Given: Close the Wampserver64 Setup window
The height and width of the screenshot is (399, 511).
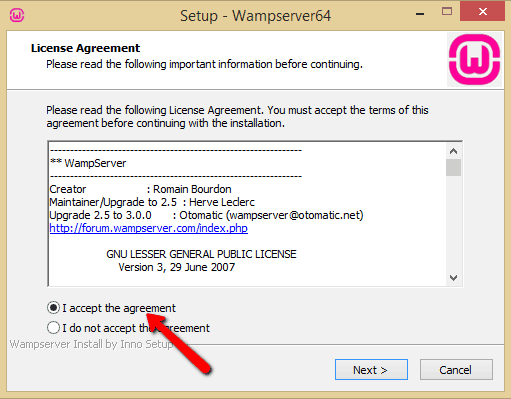Looking at the screenshot, I should tap(482, 12).
